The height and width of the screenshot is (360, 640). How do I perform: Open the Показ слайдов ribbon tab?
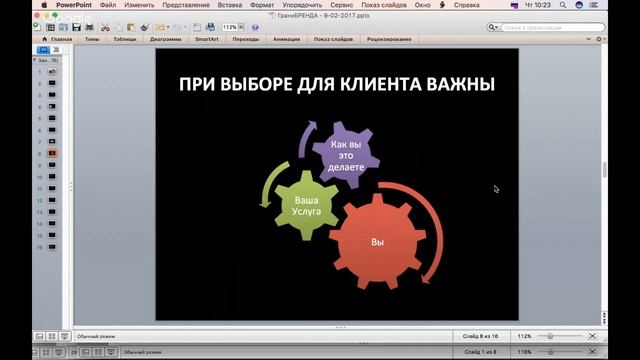pos(333,39)
